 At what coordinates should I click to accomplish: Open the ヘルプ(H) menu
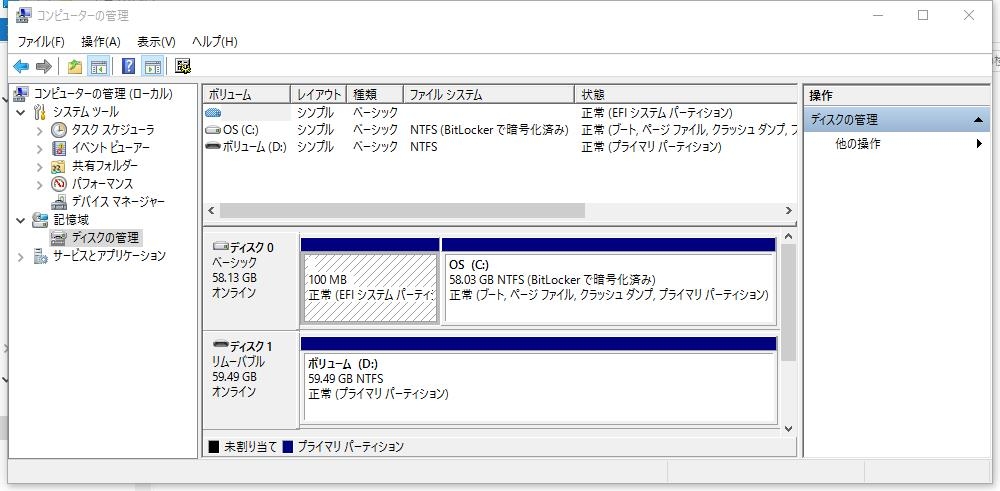[215, 41]
